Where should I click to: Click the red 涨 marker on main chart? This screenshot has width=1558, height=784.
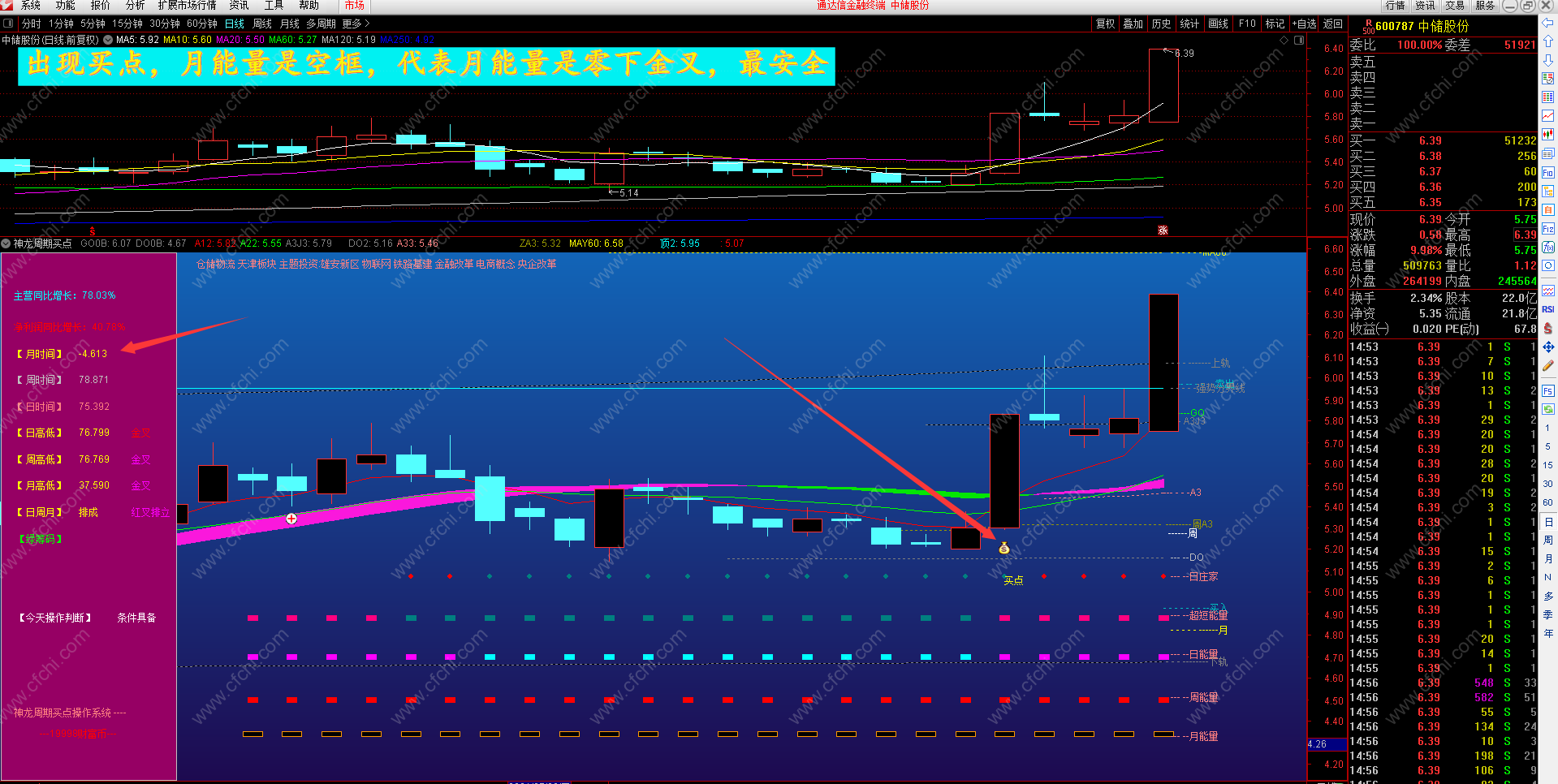[x=1163, y=230]
